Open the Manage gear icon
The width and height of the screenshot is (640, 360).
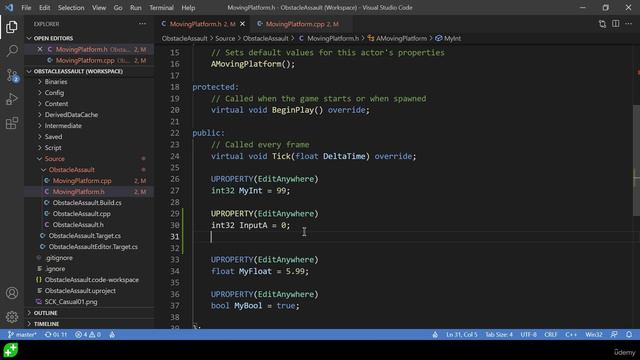(12, 317)
